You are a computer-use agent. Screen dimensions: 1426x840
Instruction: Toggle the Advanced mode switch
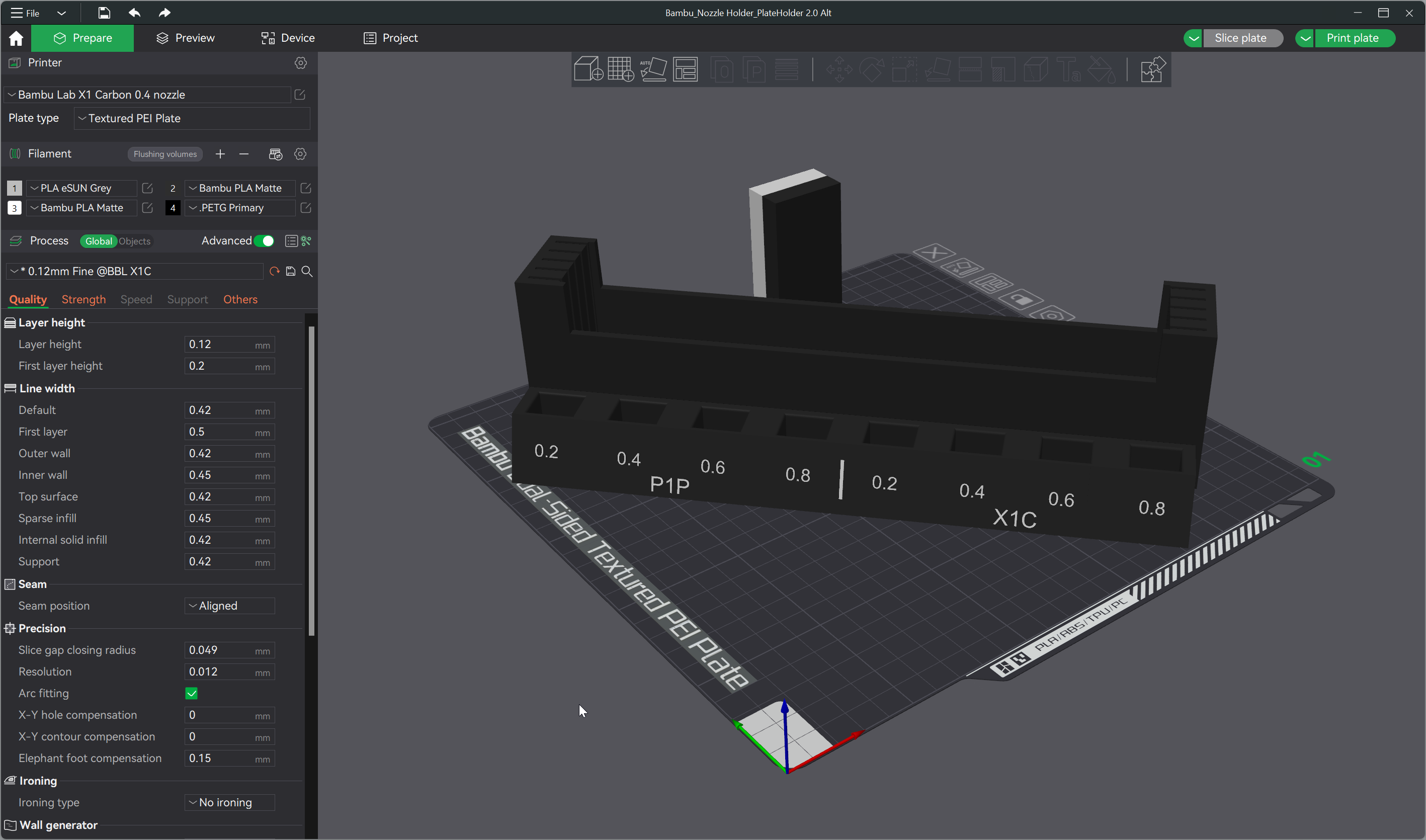[264, 241]
